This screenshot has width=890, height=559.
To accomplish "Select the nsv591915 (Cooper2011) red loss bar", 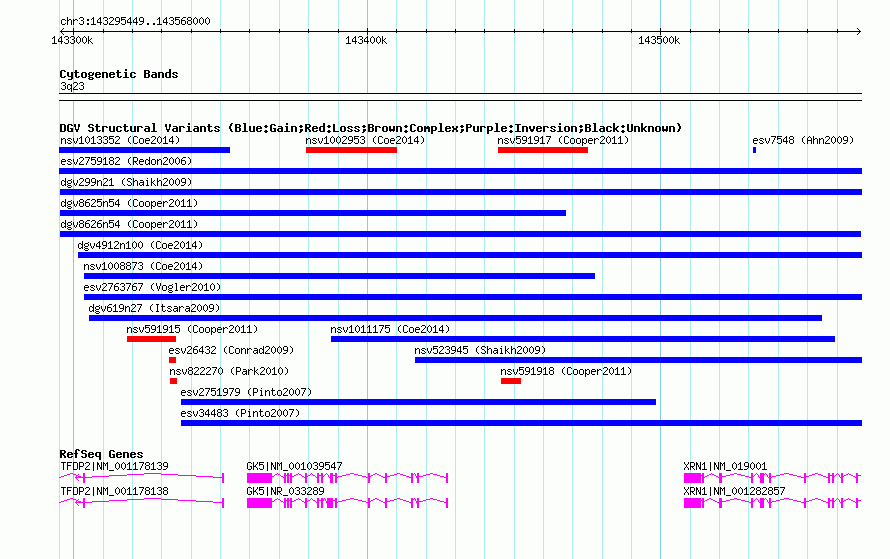I will click(x=152, y=339).
